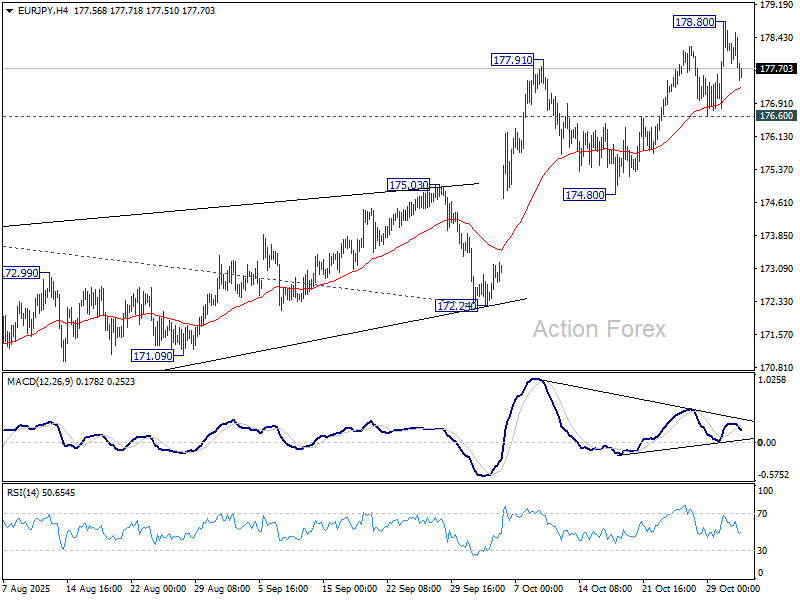Select the 176.600 level tag on axis
Screen dimensions: 800x600
coord(777,116)
